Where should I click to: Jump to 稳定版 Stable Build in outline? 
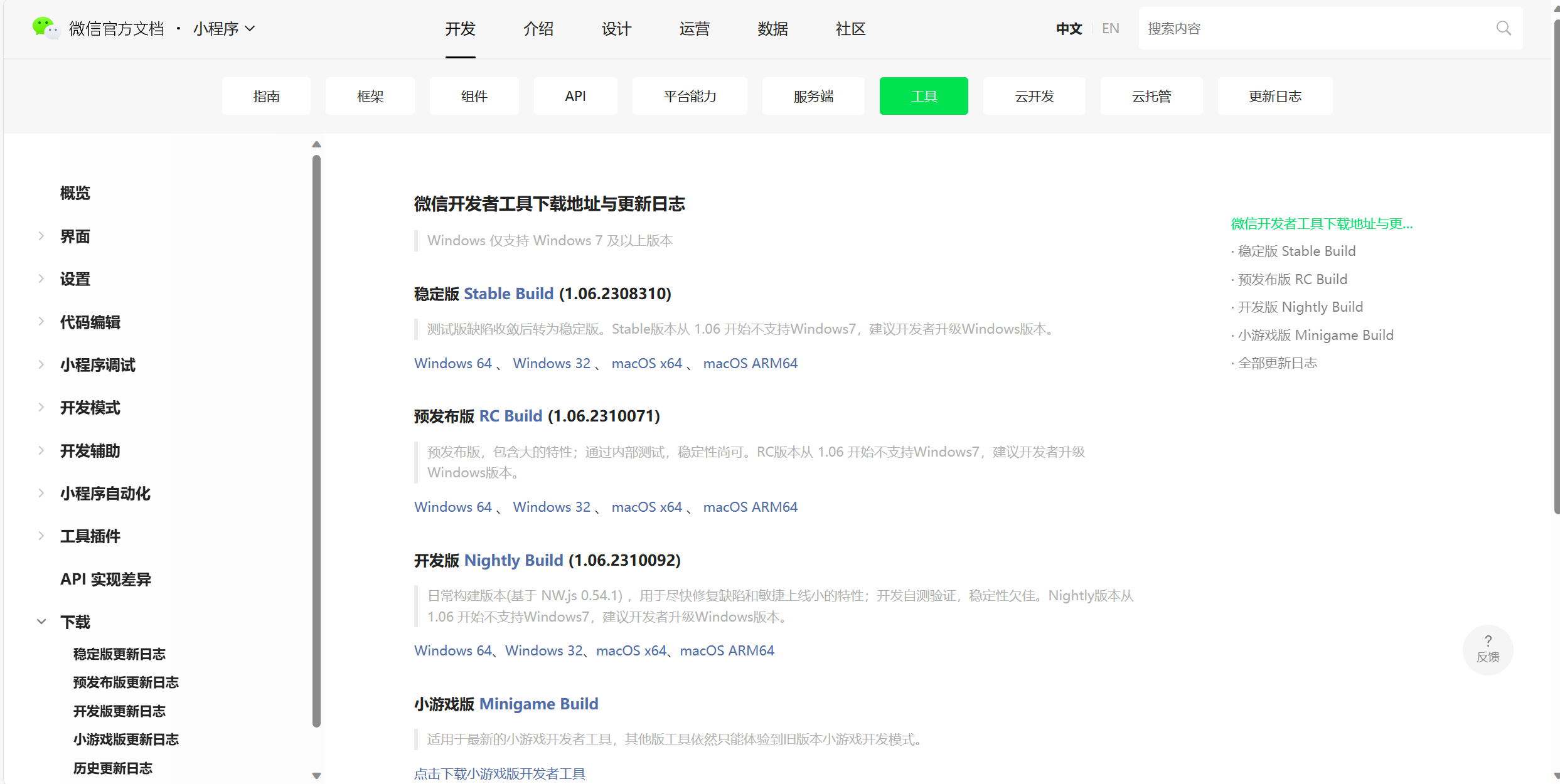(x=1296, y=251)
